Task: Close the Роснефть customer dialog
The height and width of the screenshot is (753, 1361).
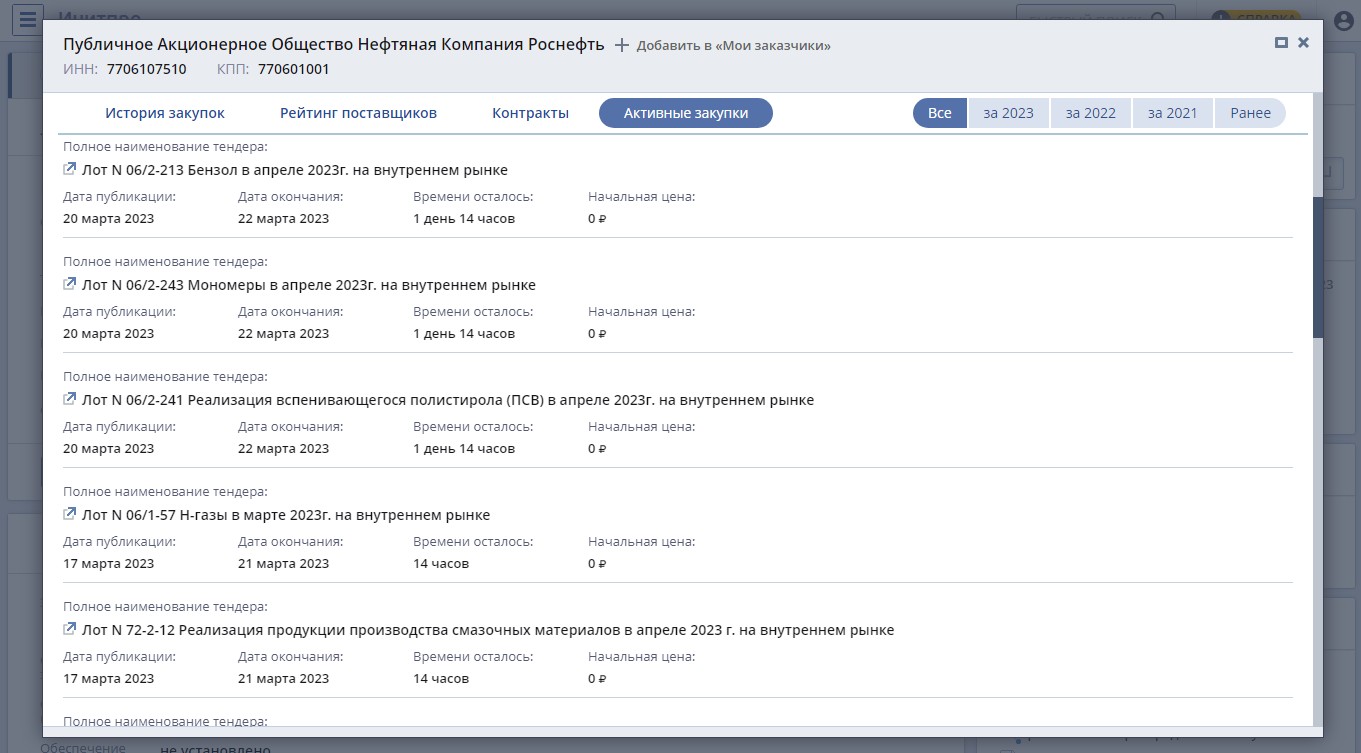Action: click(x=1303, y=43)
